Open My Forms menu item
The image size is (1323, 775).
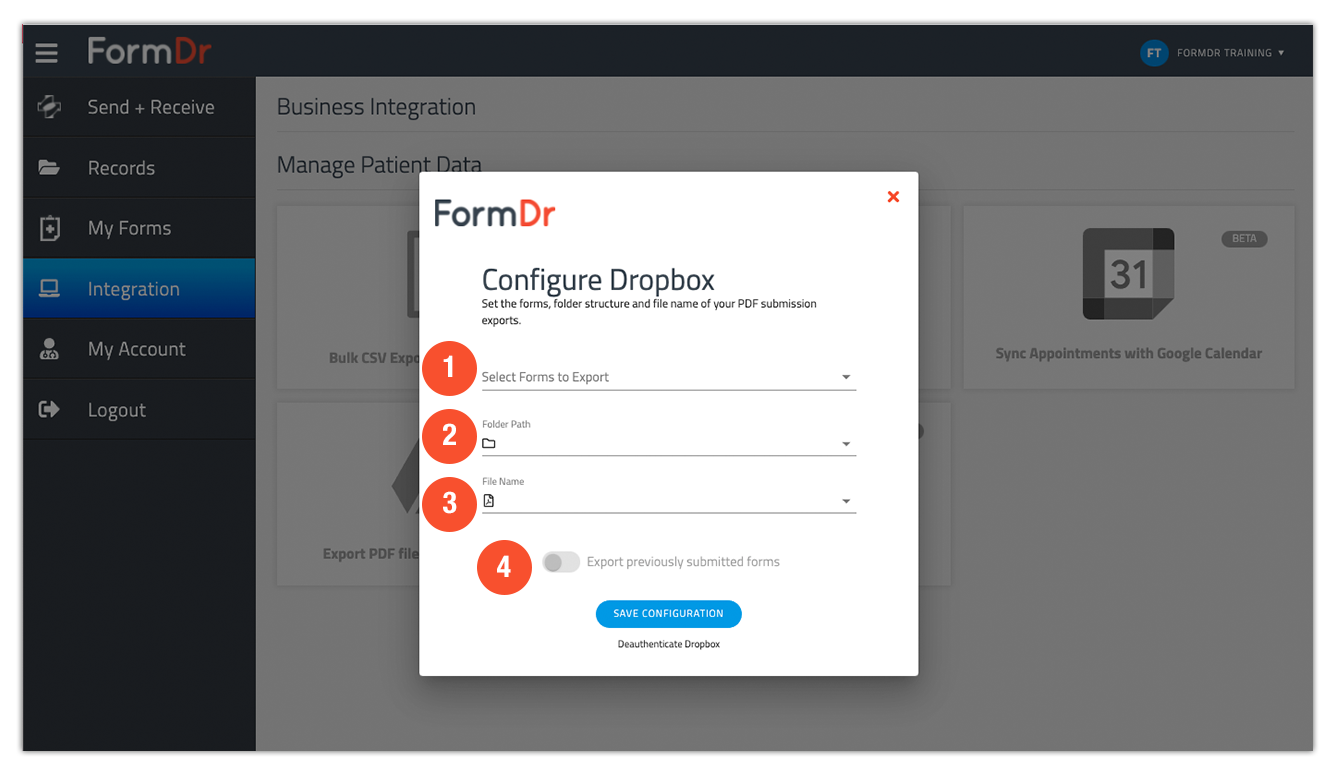pyautogui.click(x=139, y=228)
